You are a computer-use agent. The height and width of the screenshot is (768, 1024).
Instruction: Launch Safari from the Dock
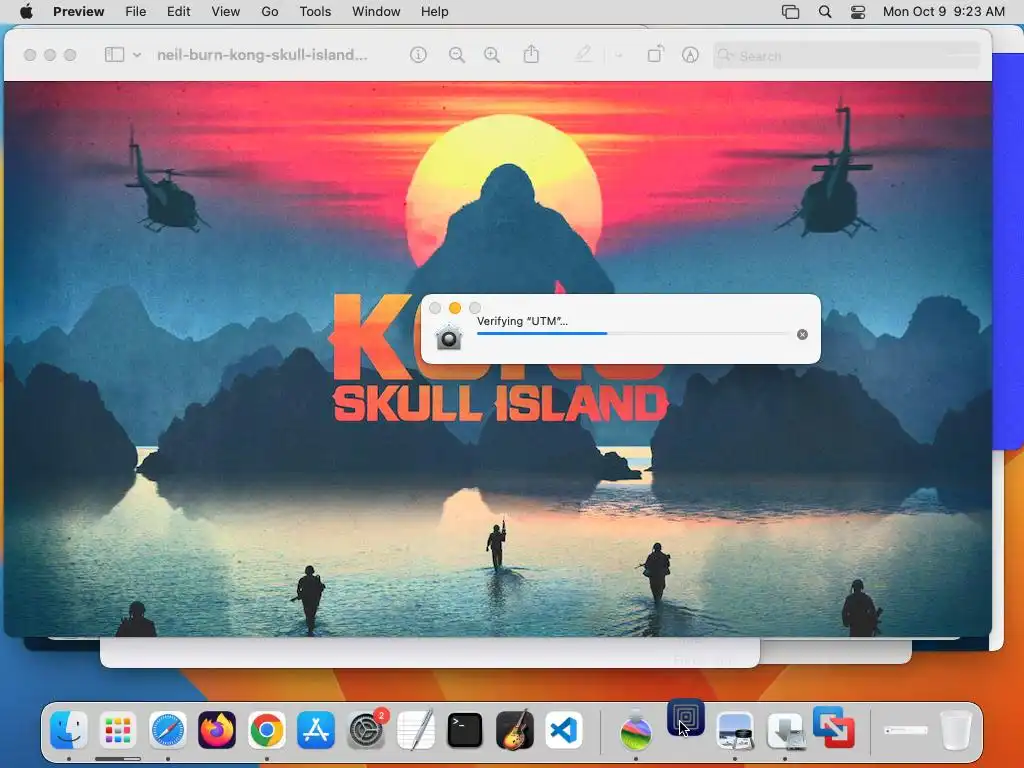[x=168, y=729]
